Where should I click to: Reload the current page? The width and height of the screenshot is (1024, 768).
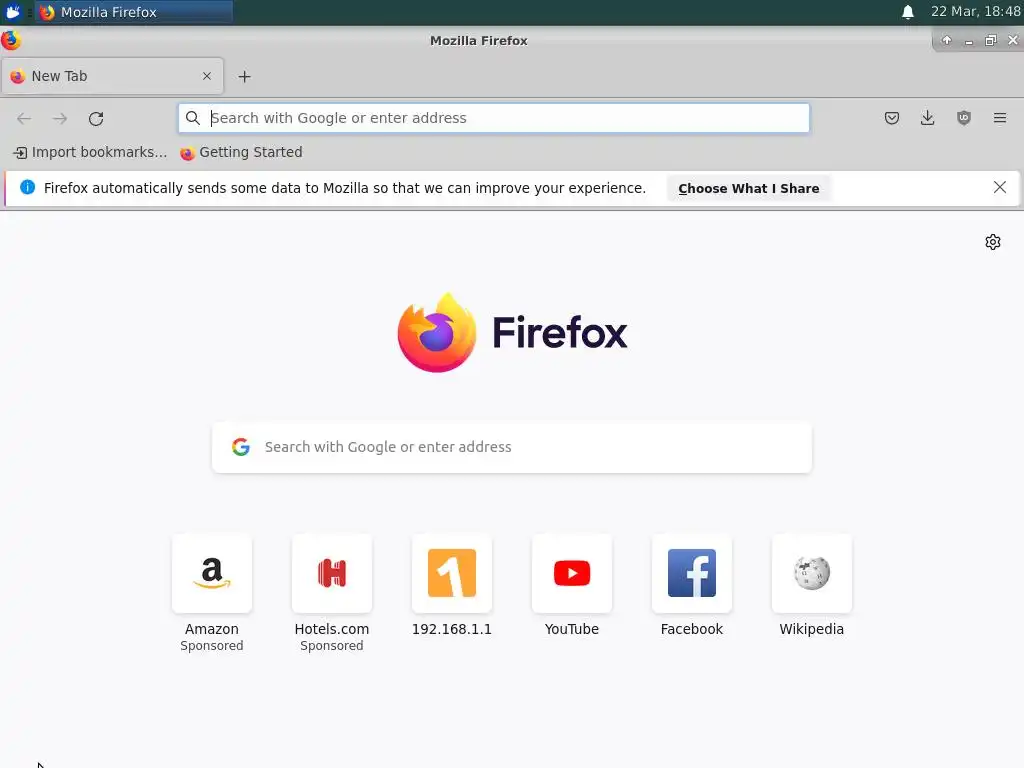click(96, 118)
